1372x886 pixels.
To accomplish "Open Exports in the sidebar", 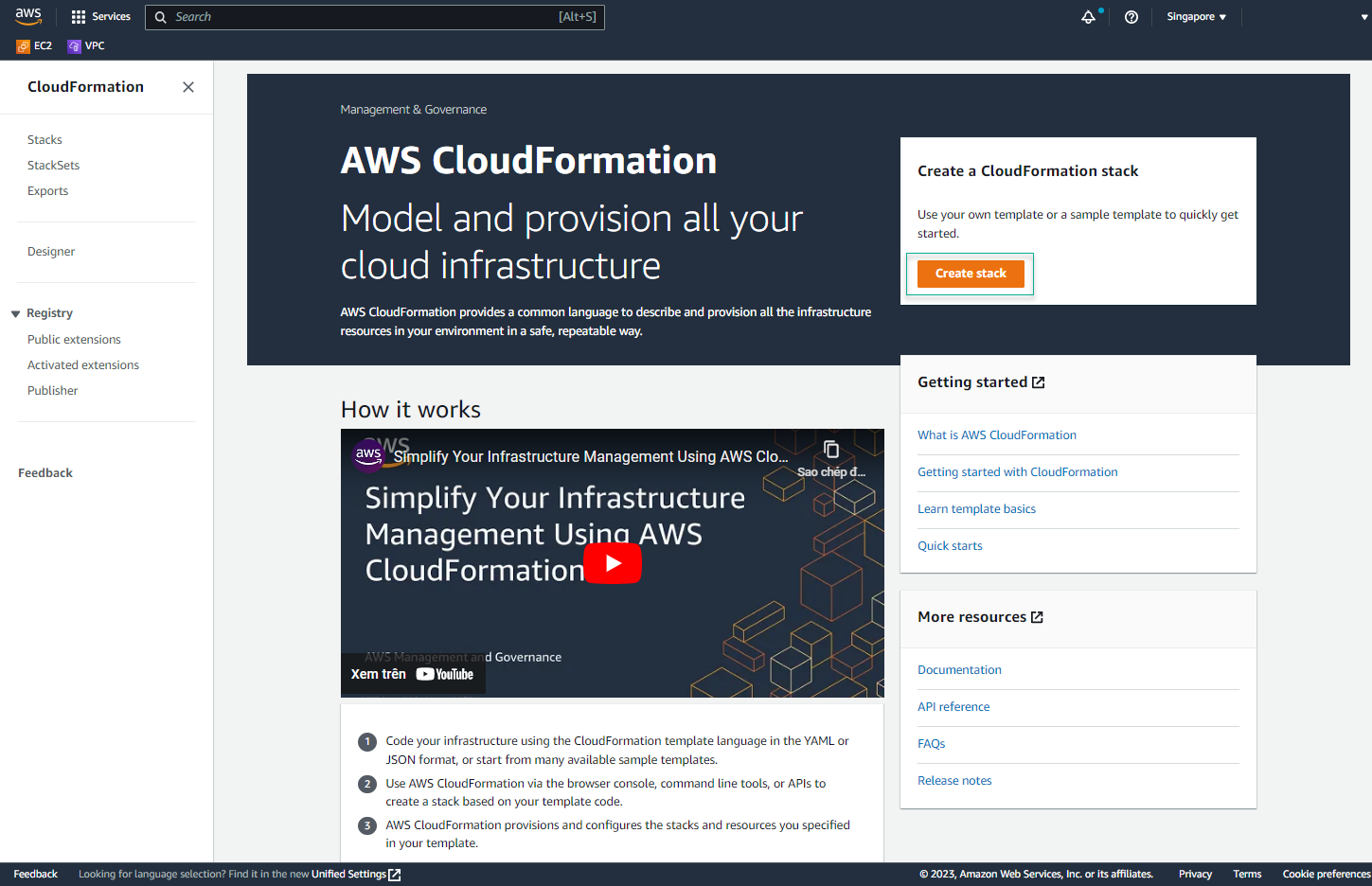I will [x=47, y=191].
